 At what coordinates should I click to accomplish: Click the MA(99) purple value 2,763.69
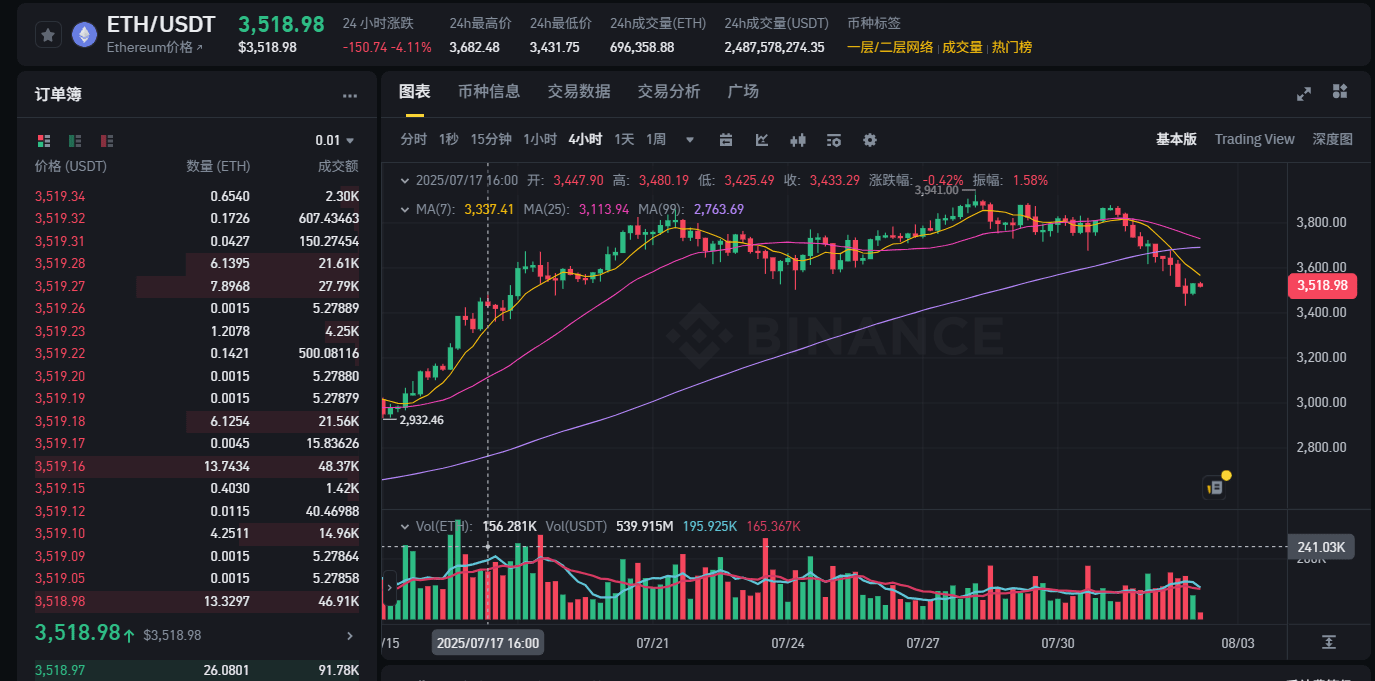pos(719,210)
